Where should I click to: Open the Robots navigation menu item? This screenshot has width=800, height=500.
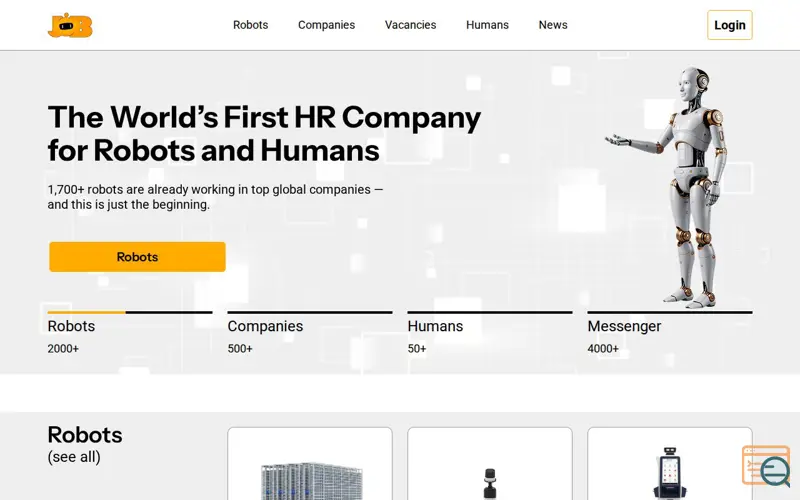251,25
